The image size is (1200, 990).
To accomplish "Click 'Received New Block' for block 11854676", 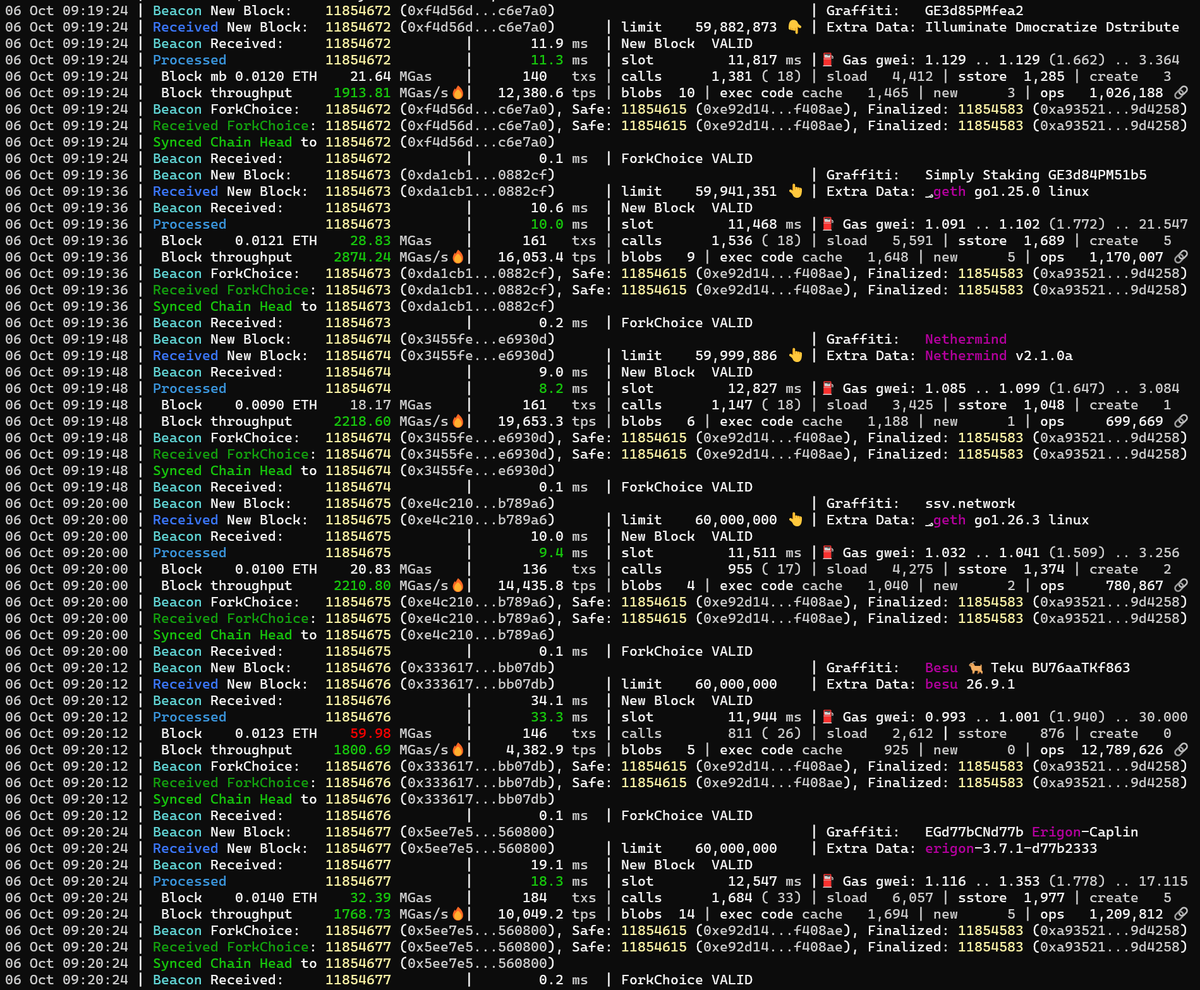I will [230, 684].
